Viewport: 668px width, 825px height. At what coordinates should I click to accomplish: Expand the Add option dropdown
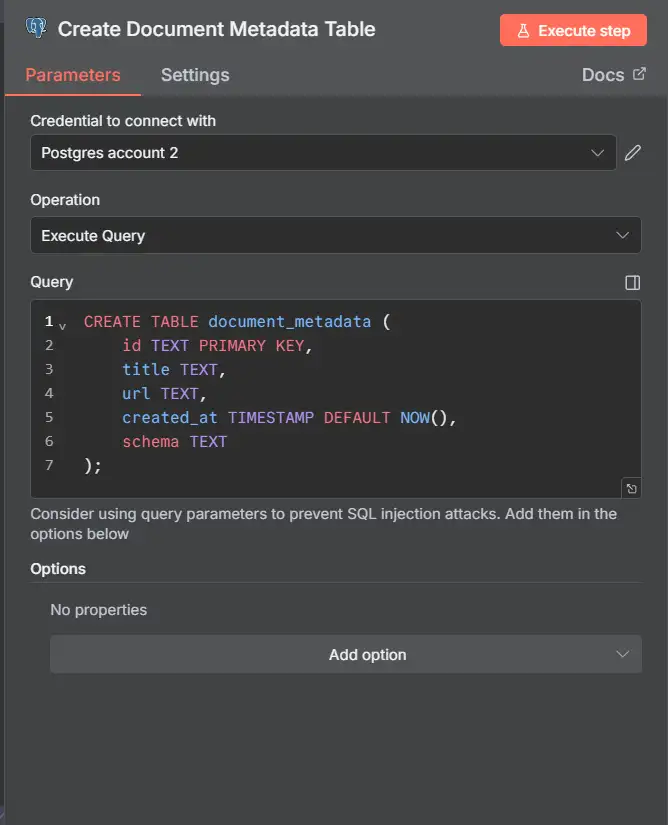point(345,654)
